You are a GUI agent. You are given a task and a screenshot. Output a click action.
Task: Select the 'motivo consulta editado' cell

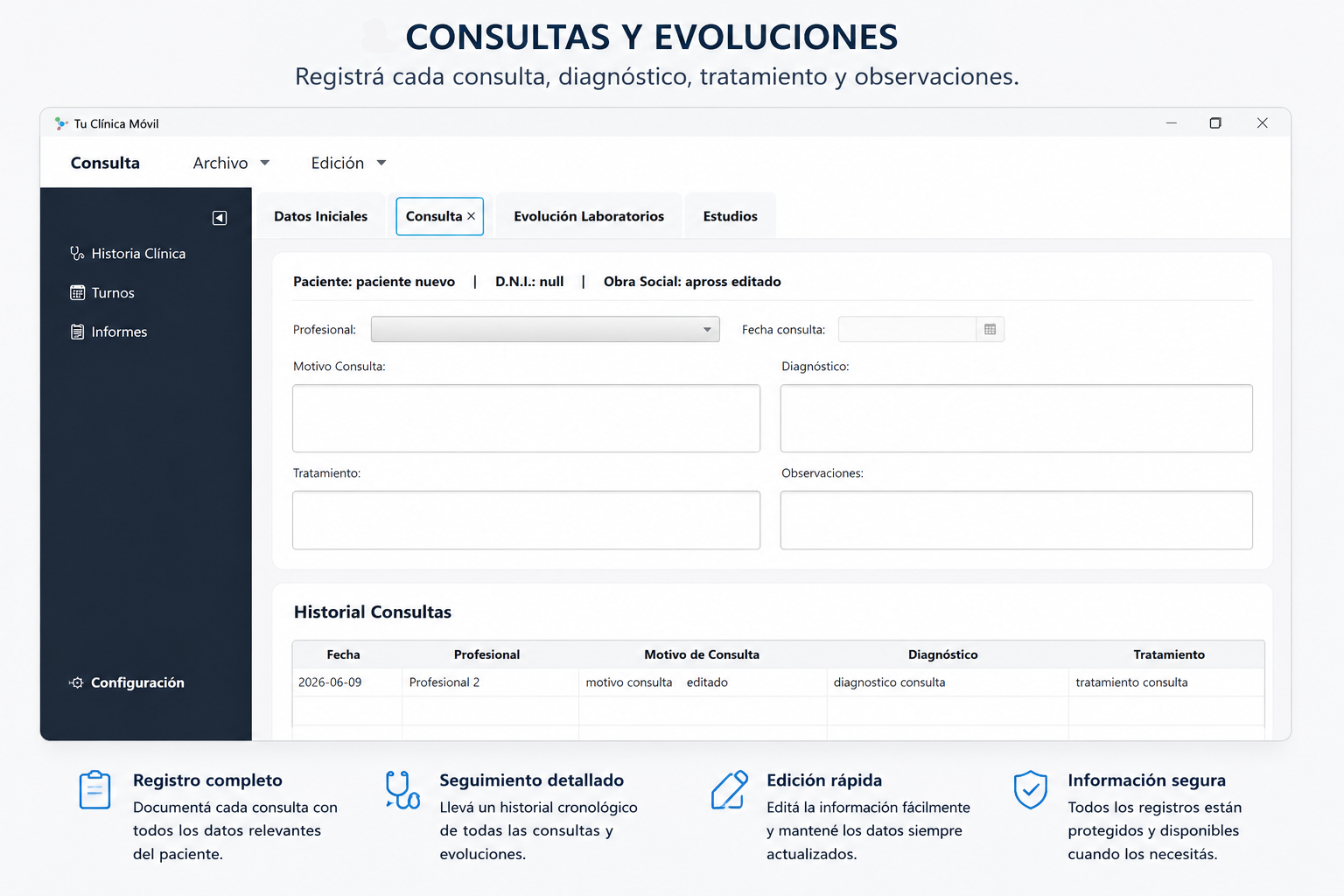coord(703,682)
